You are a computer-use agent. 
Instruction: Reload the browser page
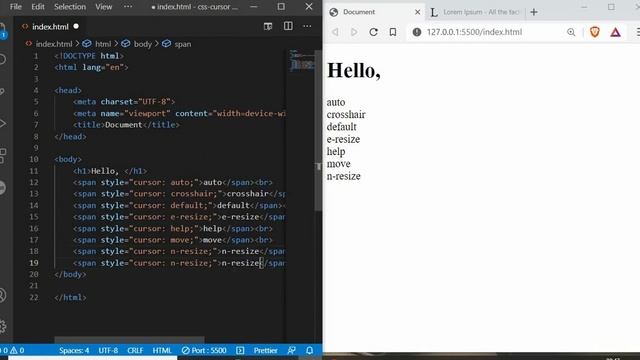373,32
